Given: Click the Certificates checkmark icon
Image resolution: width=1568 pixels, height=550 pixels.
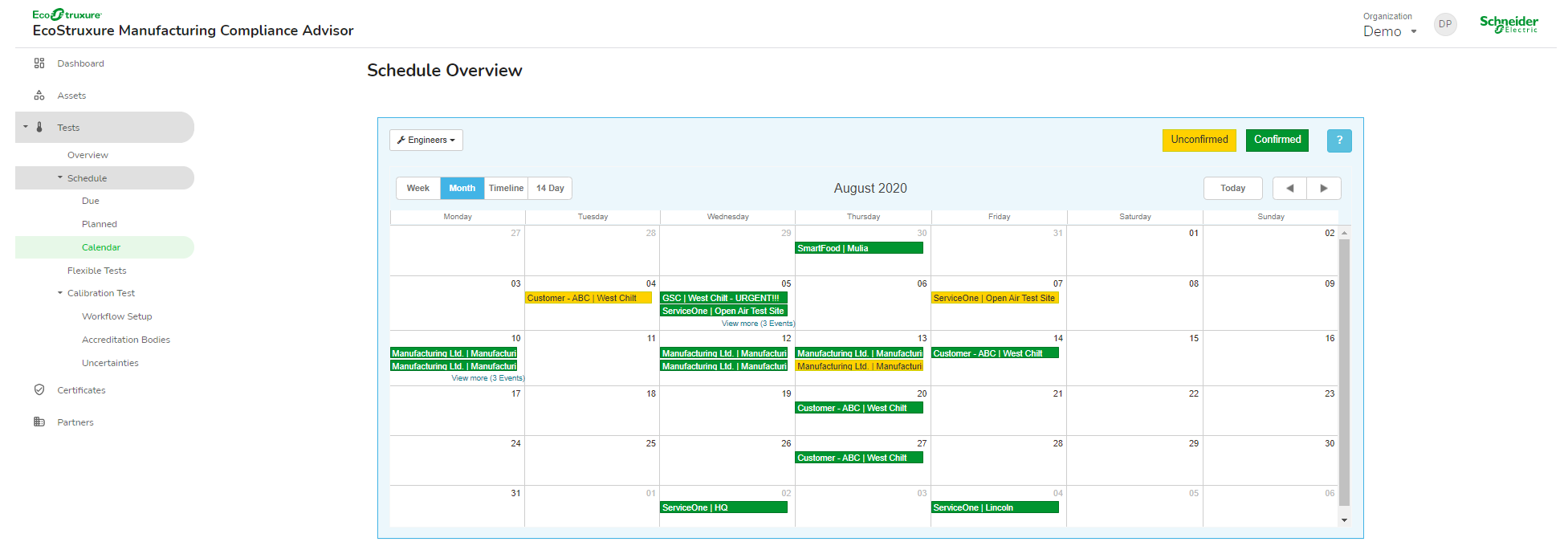Looking at the screenshot, I should pos(39,389).
